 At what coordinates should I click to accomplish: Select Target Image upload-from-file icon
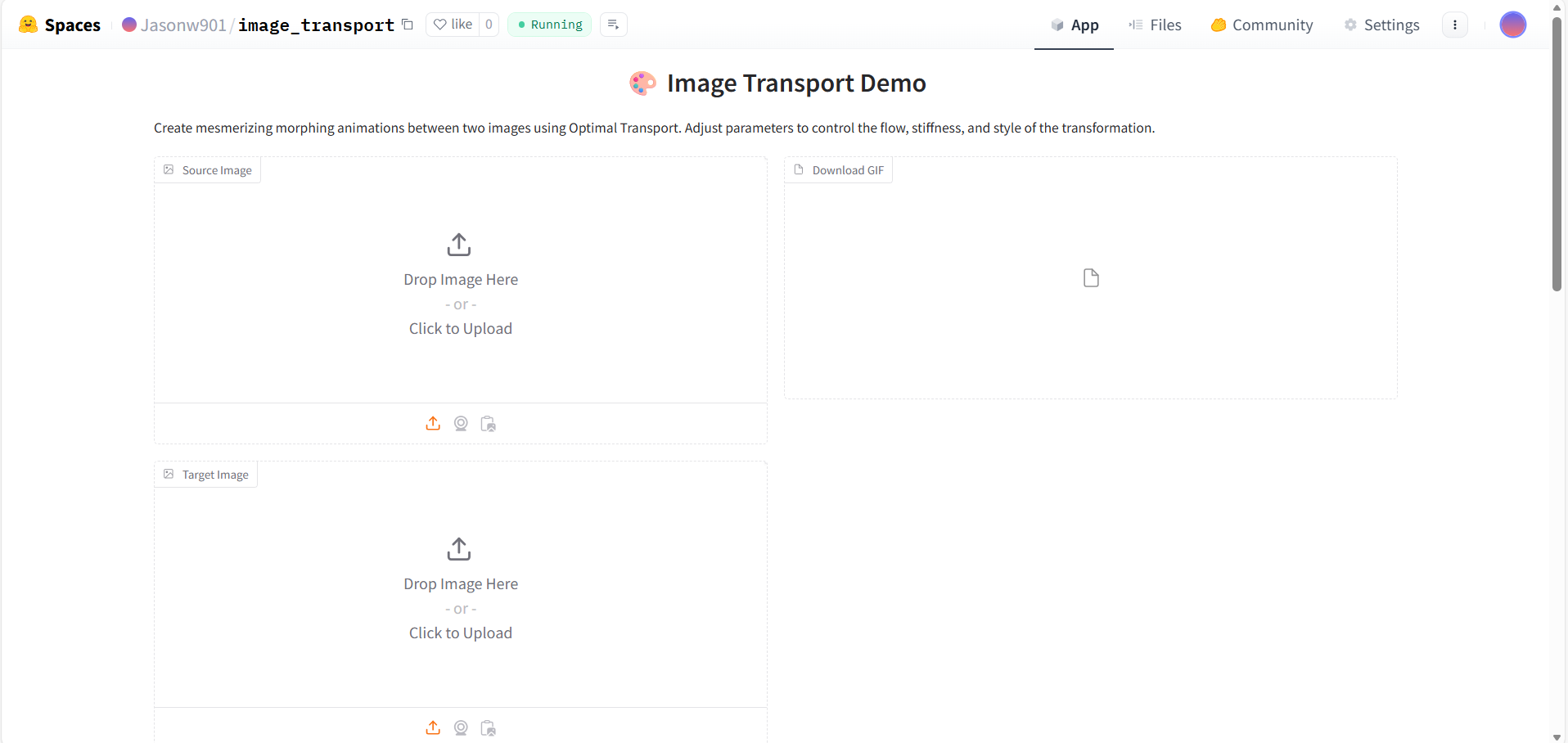tap(433, 727)
